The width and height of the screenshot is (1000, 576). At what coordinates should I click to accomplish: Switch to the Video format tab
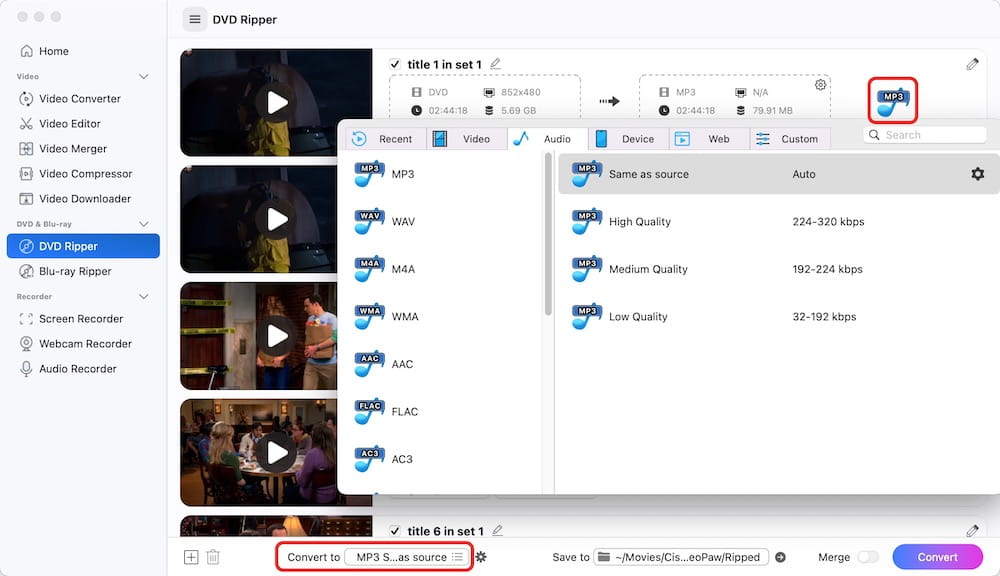(467, 139)
